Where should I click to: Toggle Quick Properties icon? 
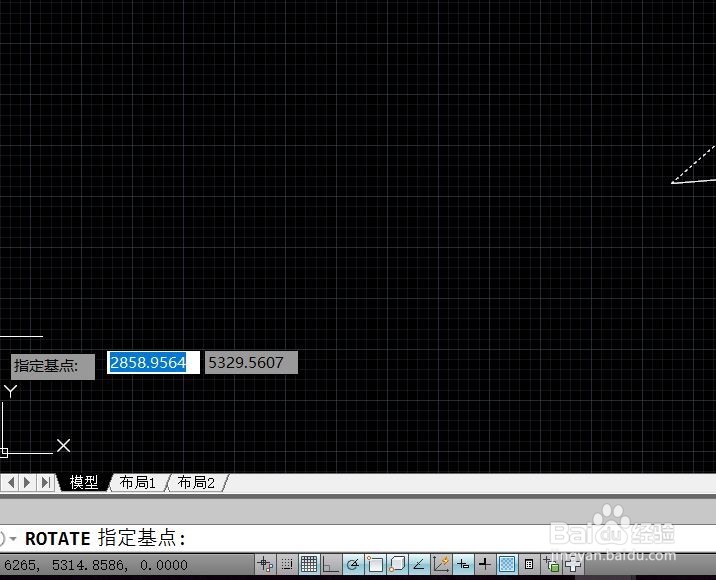pos(529,565)
